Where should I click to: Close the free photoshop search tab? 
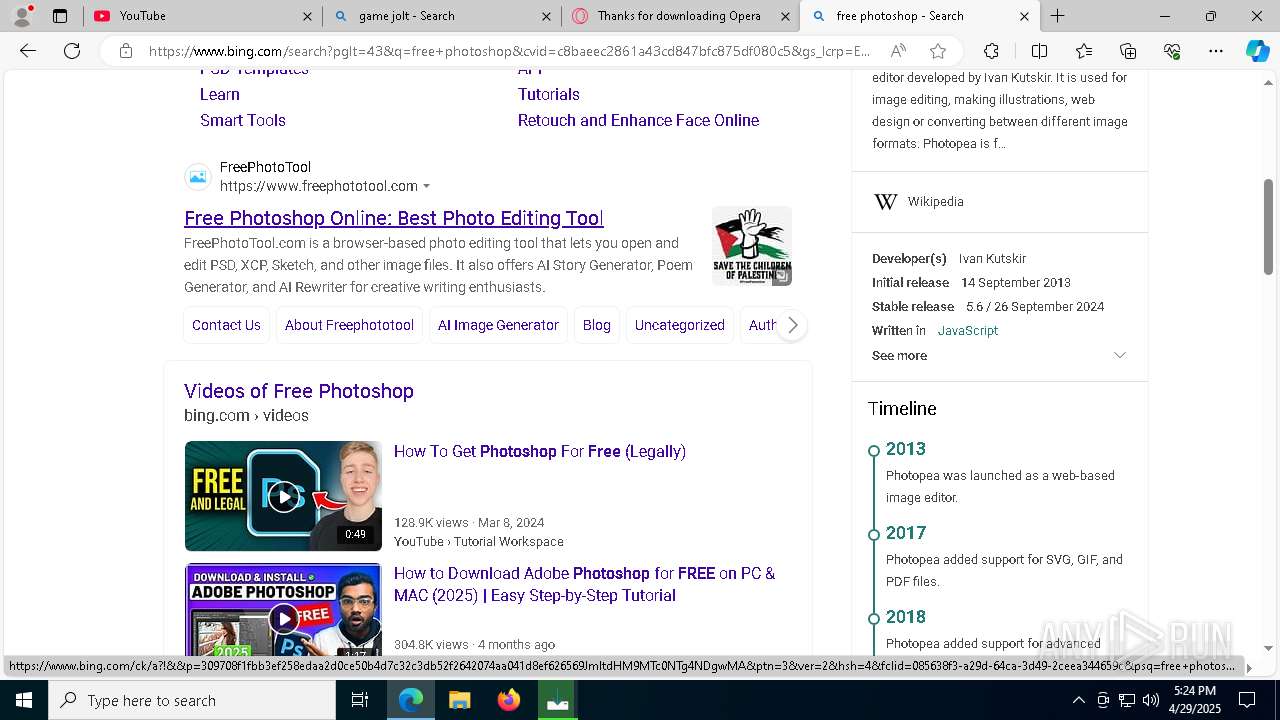[x=1024, y=16]
